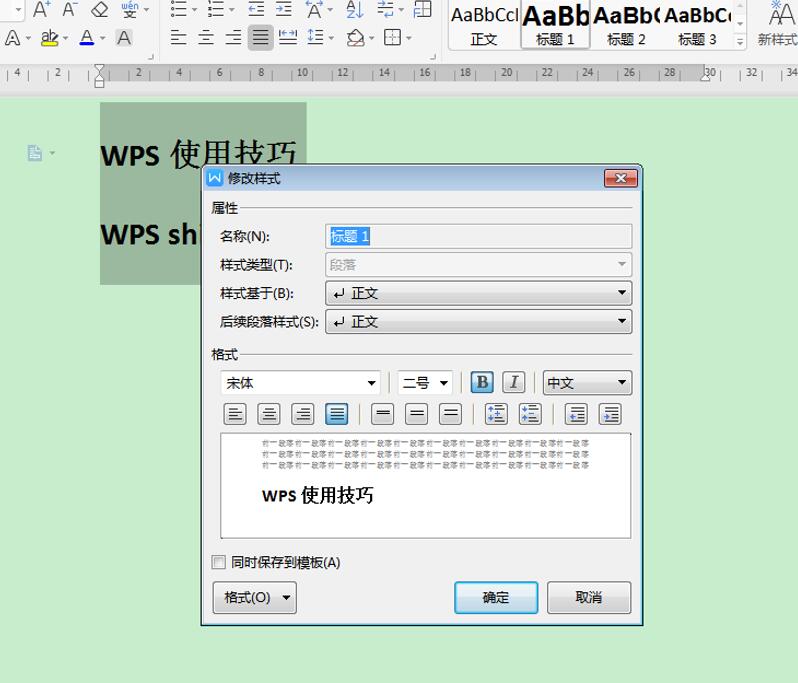Click the 名称 style name input field
This screenshot has width=798, height=683.
pyautogui.click(x=478, y=237)
